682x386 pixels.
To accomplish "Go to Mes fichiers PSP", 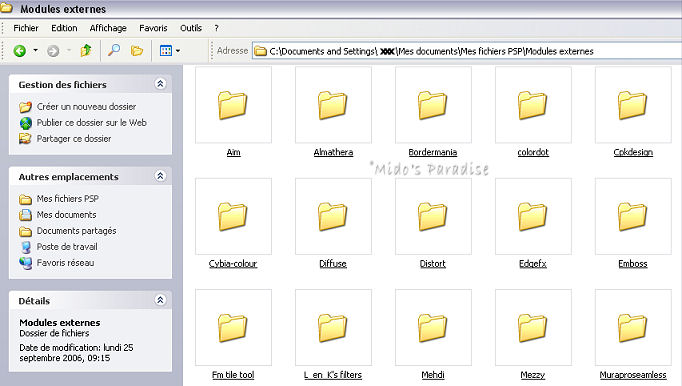I will coord(67,199).
